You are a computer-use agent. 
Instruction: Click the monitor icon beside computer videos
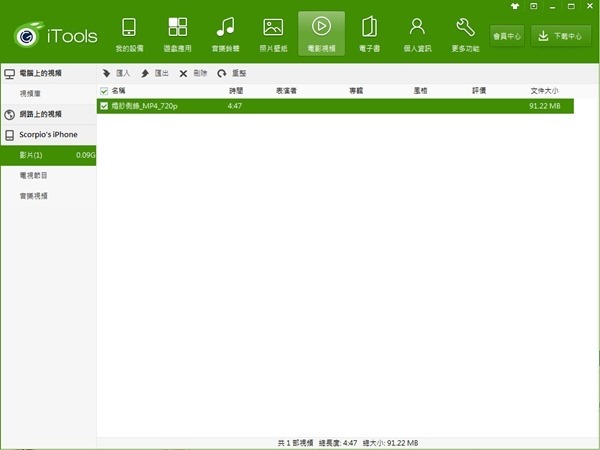(10, 73)
